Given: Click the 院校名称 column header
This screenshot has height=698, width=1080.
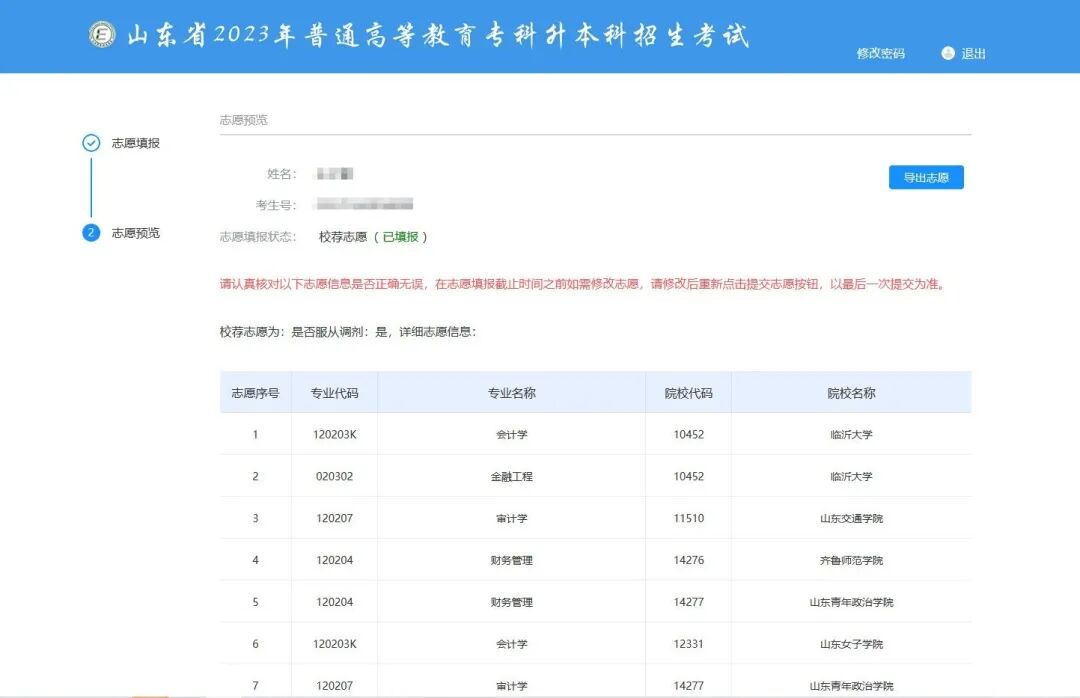Looking at the screenshot, I should 851,393.
